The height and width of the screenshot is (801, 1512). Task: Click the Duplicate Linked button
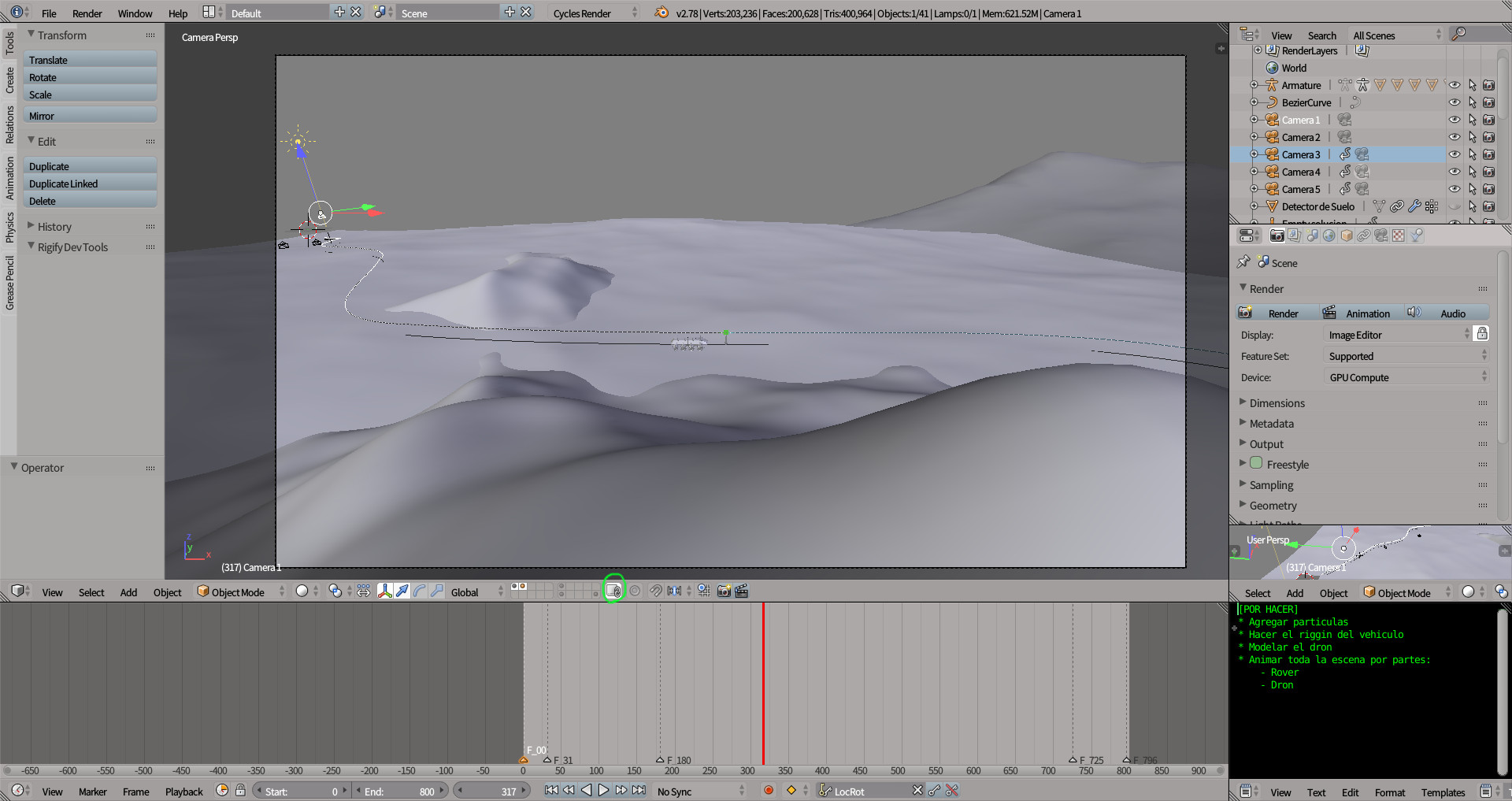(x=90, y=184)
